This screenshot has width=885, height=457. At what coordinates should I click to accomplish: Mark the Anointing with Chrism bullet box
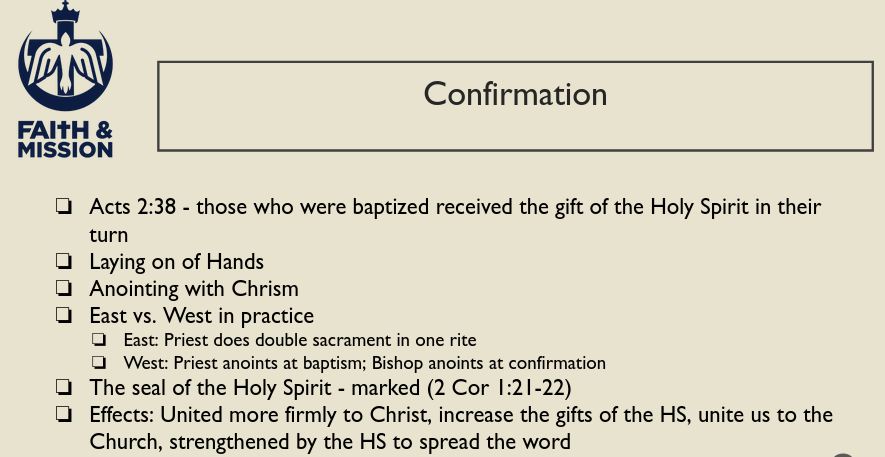(64, 290)
